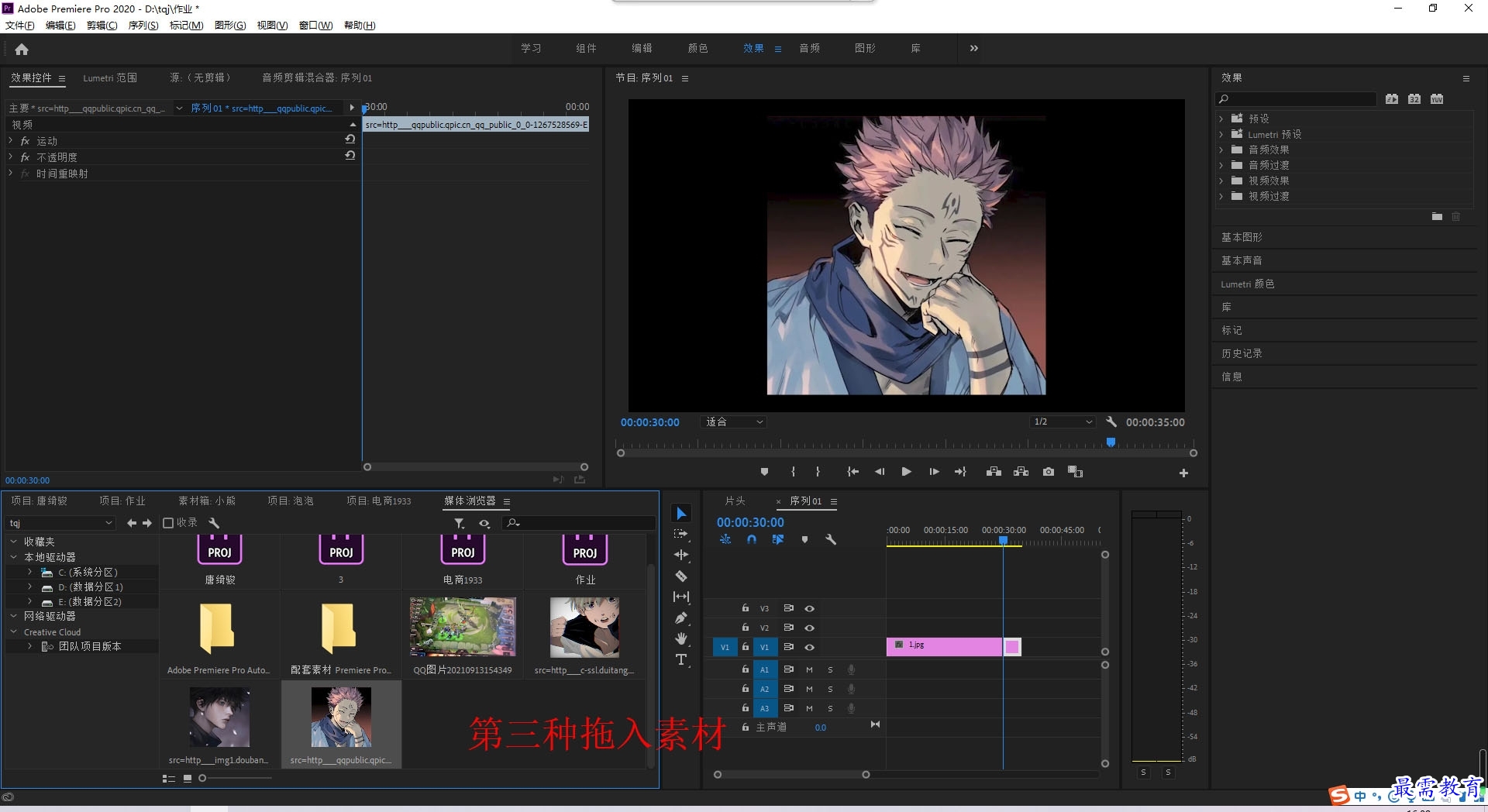Expand the 运动 effect properties
1488x812 pixels.
[x=11, y=140]
